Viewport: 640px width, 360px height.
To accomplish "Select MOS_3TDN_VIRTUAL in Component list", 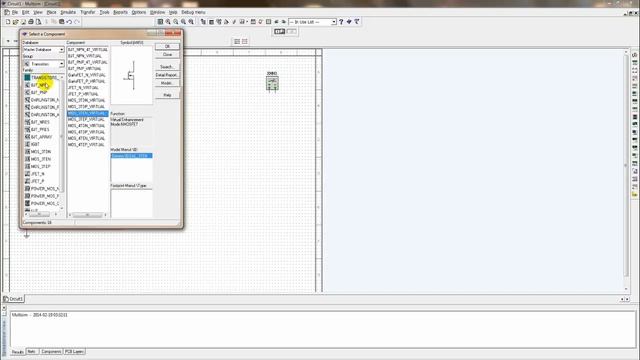I will 87,100.
